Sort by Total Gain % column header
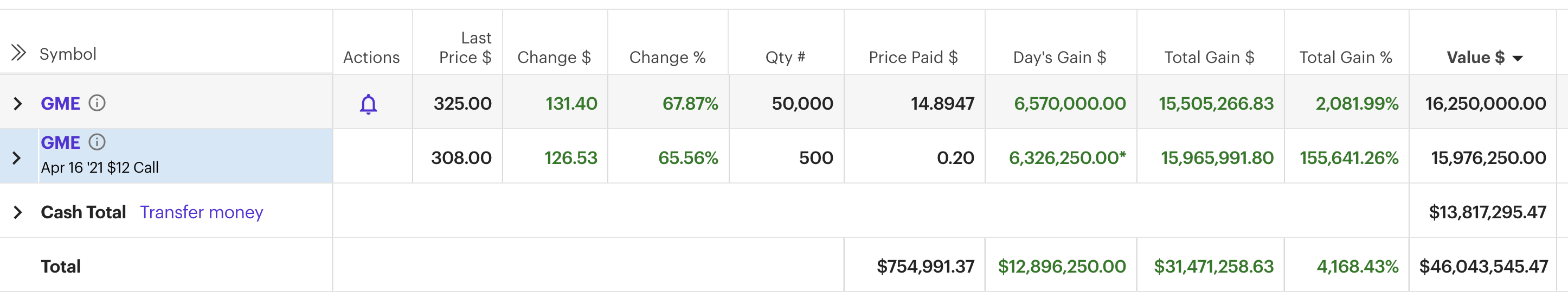 tap(1346, 58)
